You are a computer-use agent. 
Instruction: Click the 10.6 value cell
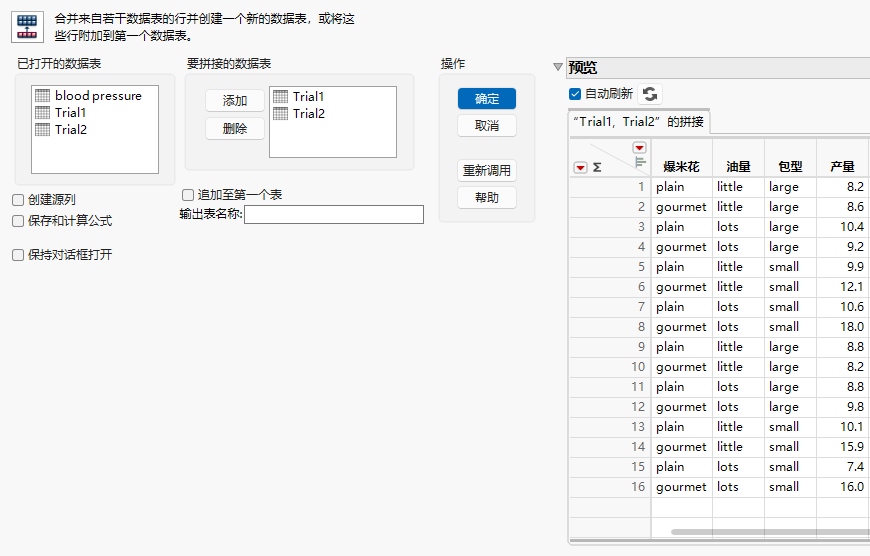point(842,307)
